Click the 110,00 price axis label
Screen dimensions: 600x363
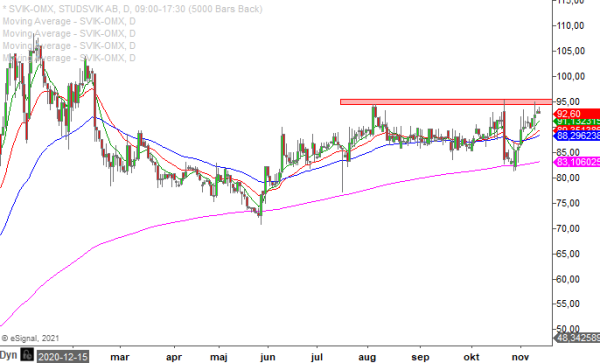(570, 26)
